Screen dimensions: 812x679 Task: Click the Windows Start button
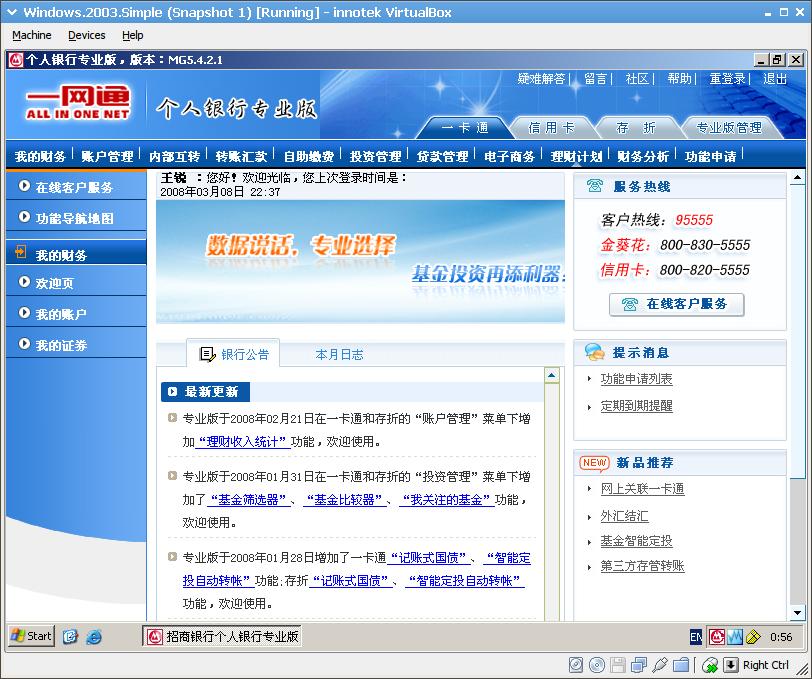click(31, 635)
